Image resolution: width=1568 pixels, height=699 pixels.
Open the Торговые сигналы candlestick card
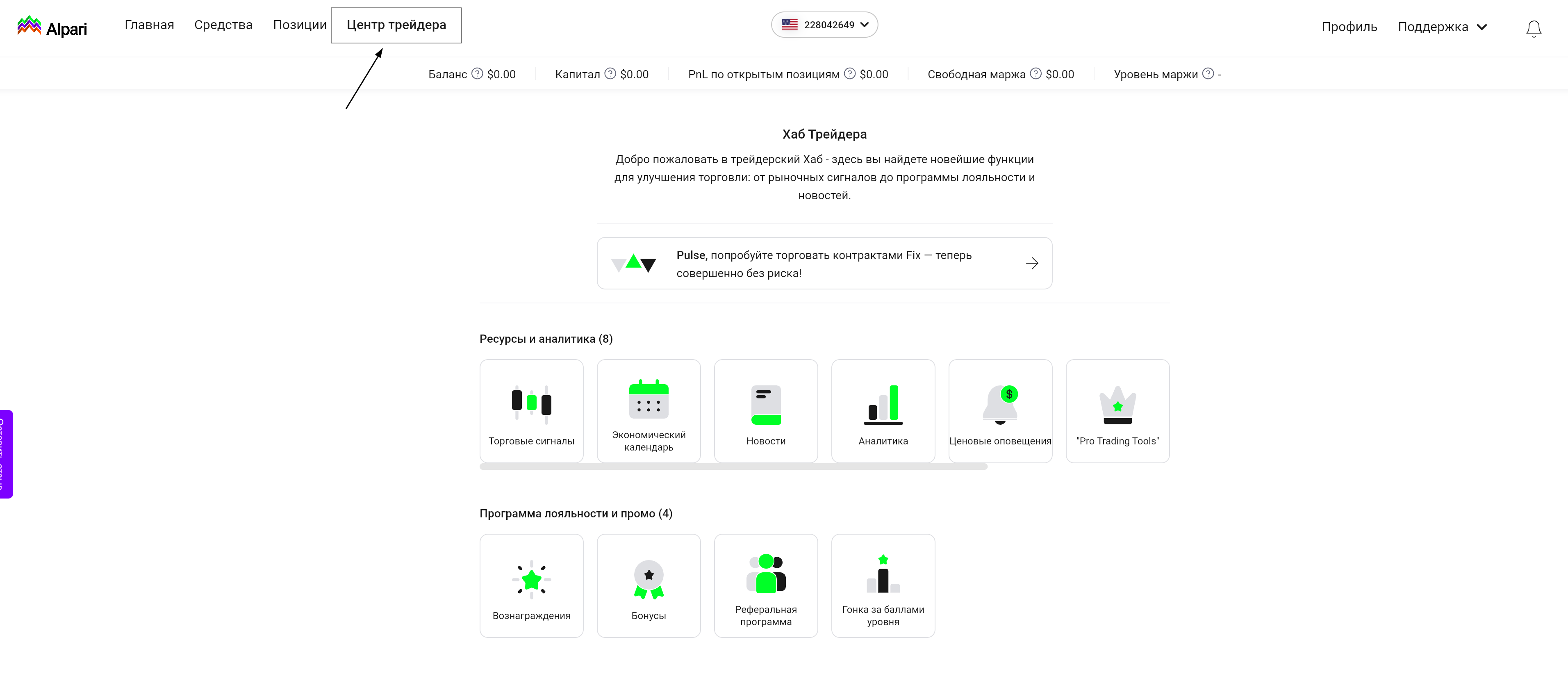(531, 411)
